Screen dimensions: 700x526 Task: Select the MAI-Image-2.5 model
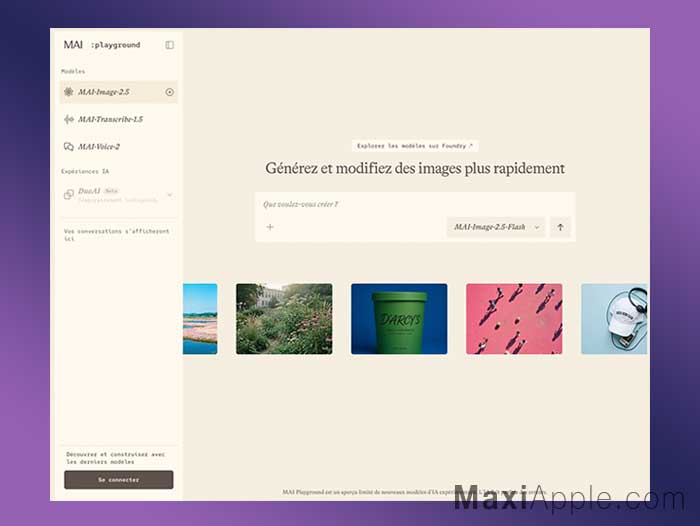pos(119,92)
